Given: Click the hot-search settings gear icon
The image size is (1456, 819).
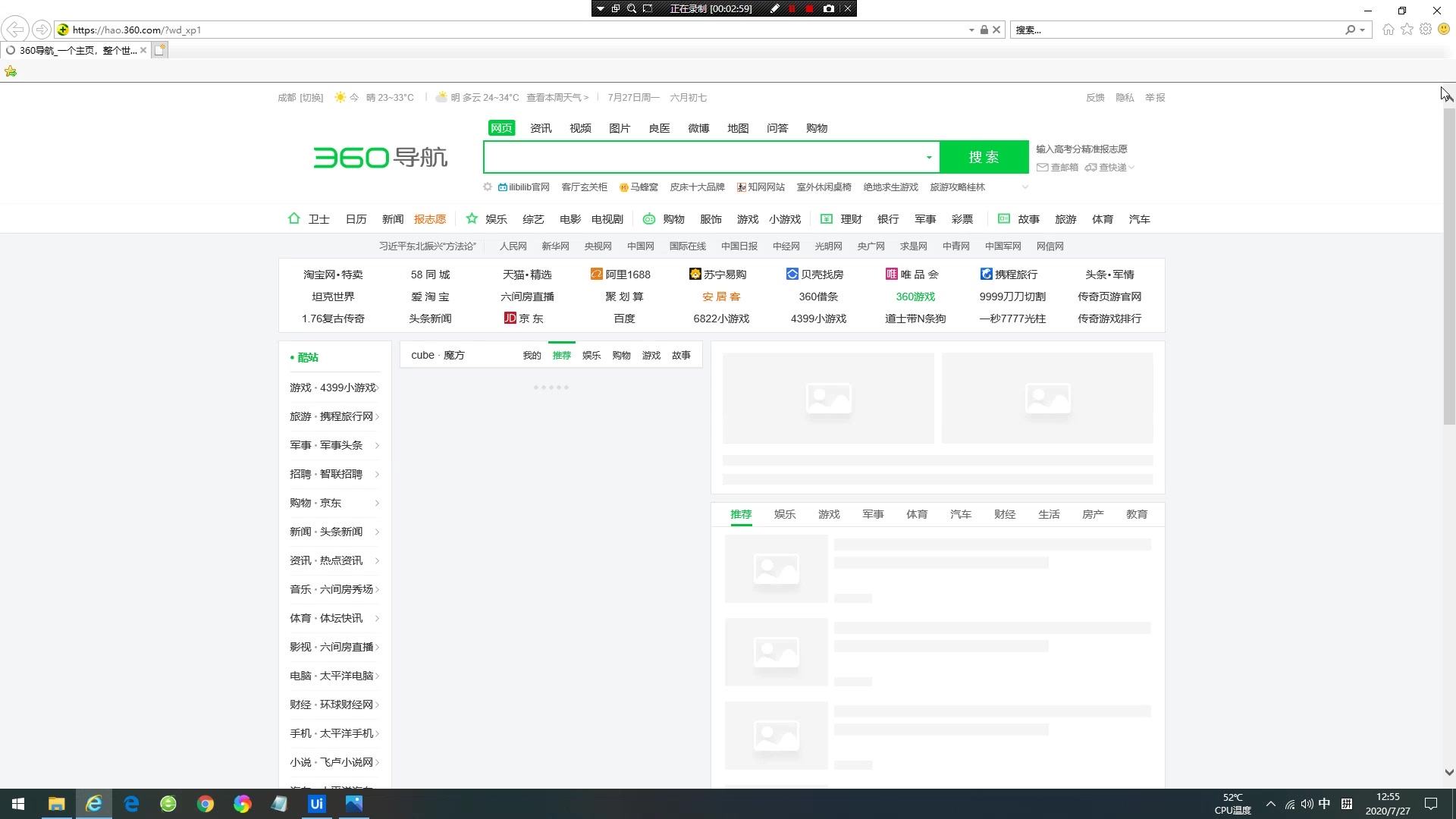Looking at the screenshot, I should pos(488,187).
